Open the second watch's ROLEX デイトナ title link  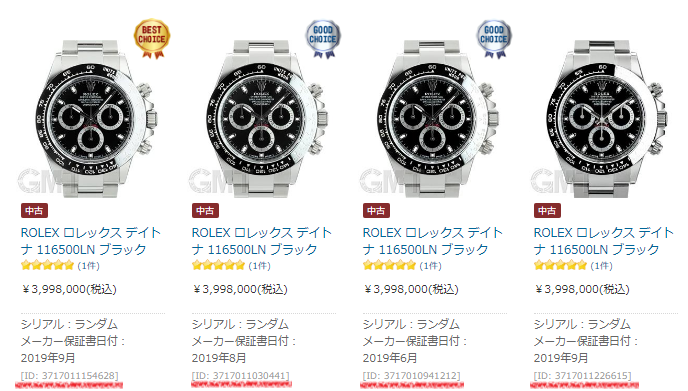pos(262,241)
